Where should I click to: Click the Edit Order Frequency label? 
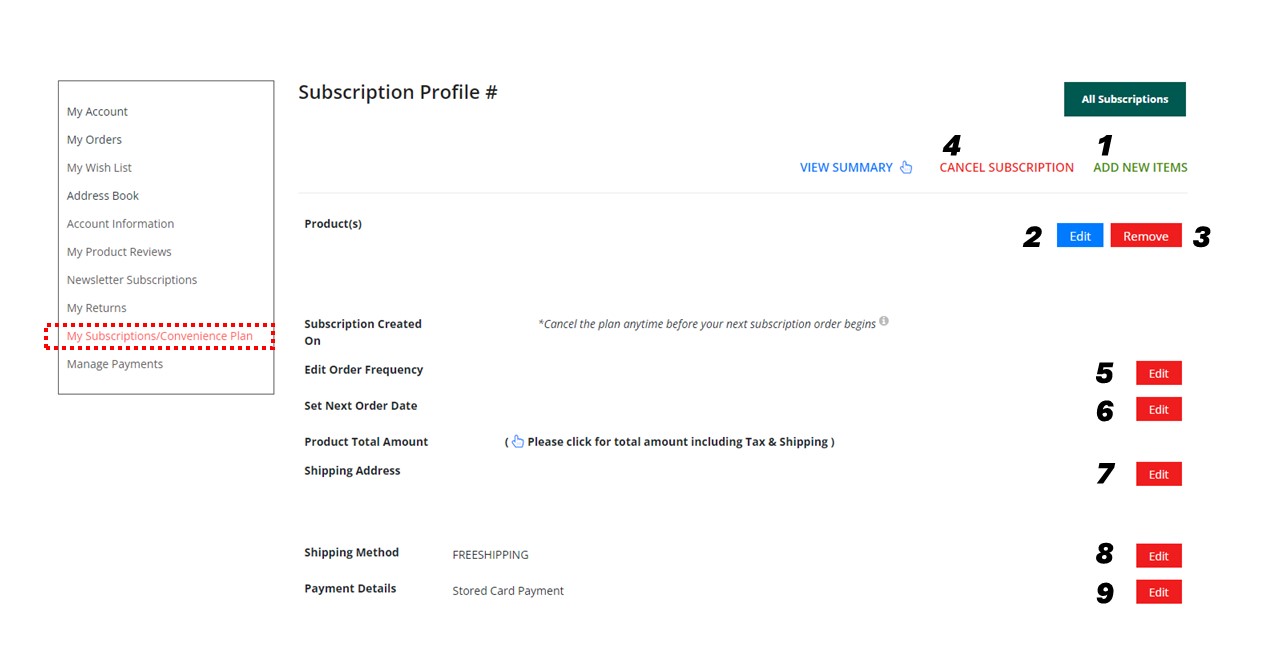(364, 369)
